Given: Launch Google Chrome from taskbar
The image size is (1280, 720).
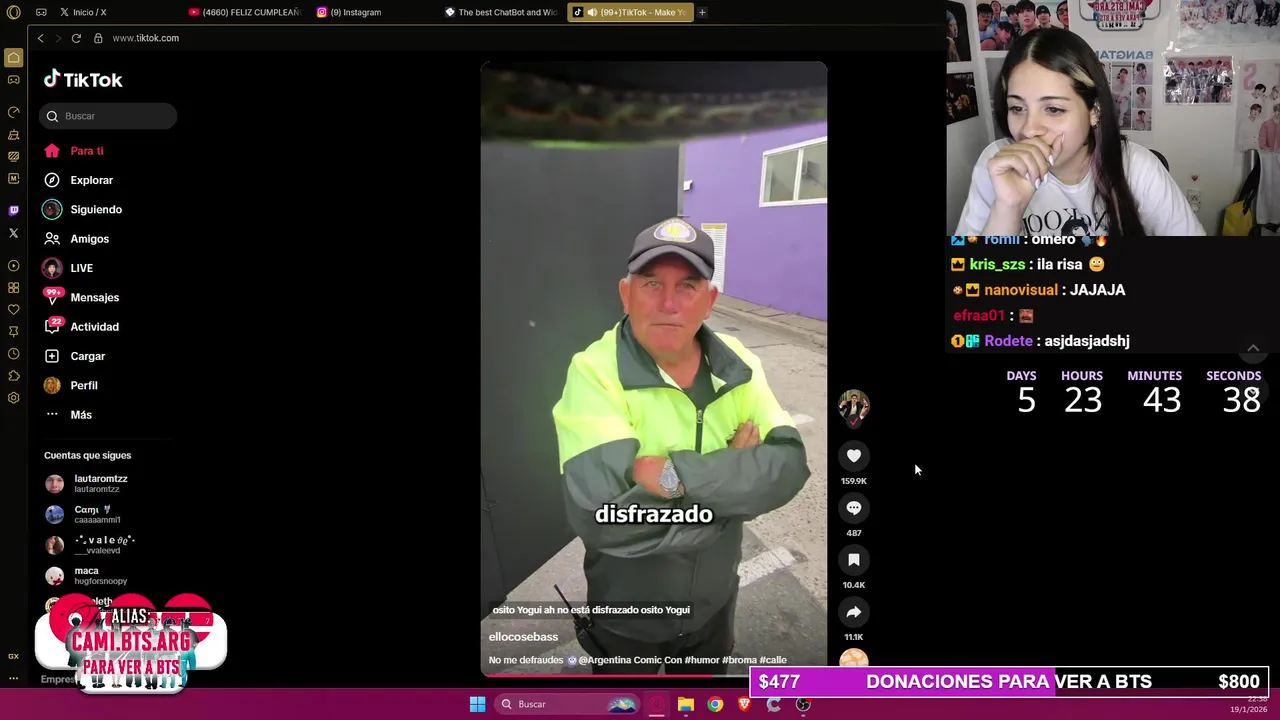Looking at the screenshot, I should click(x=715, y=704).
